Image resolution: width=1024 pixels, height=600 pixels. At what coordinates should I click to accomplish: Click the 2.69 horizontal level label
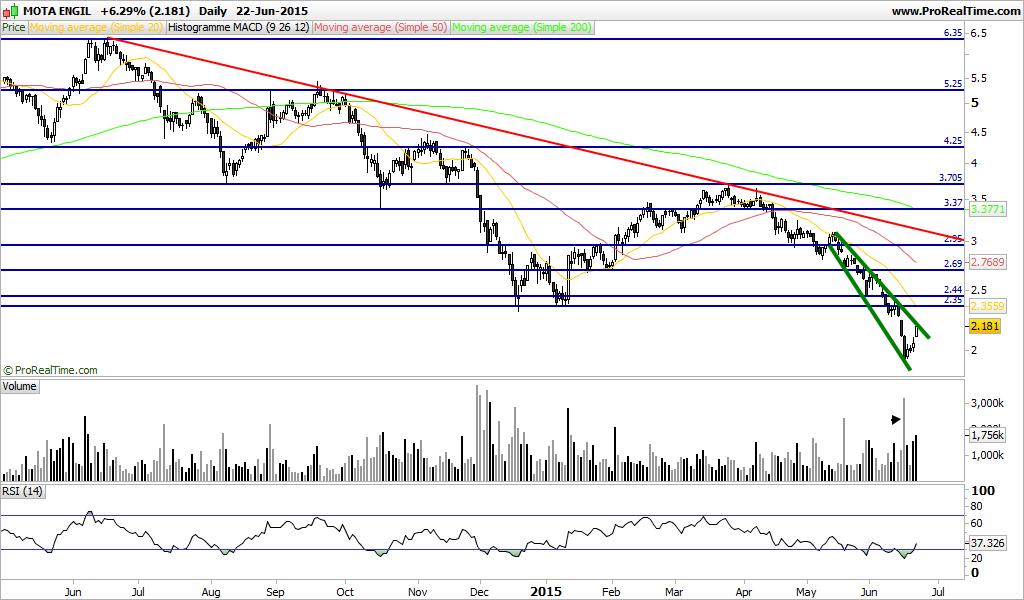coord(953,264)
